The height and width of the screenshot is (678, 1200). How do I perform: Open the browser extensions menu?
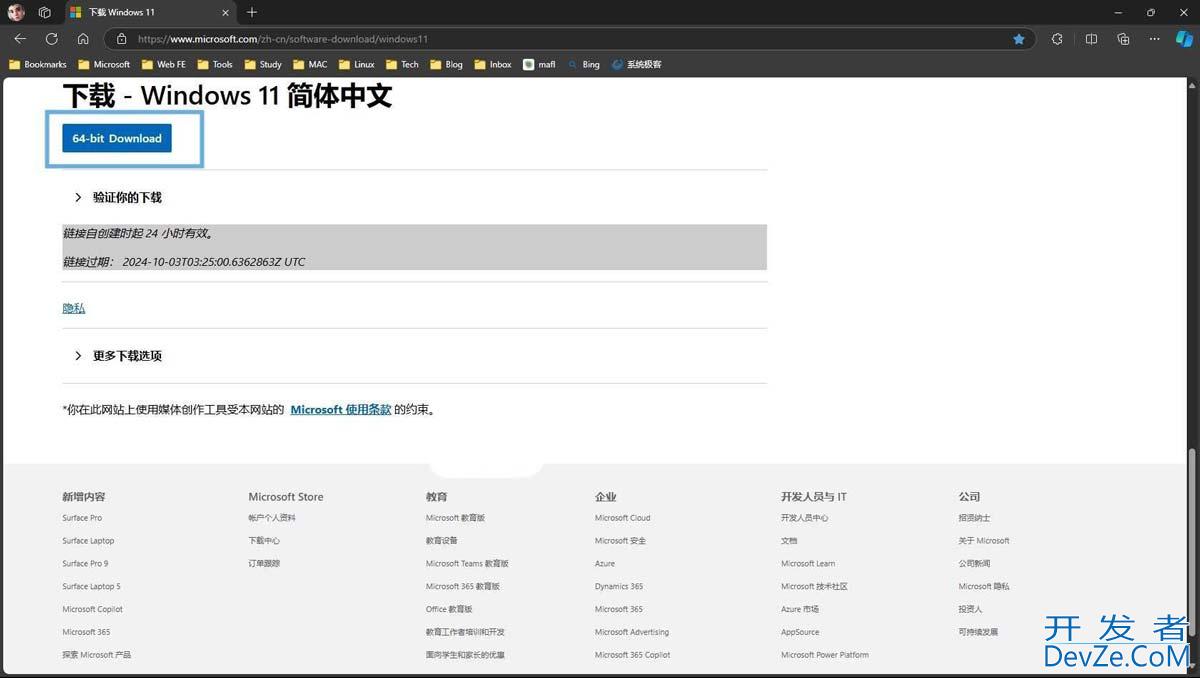pyautogui.click(x=1057, y=39)
